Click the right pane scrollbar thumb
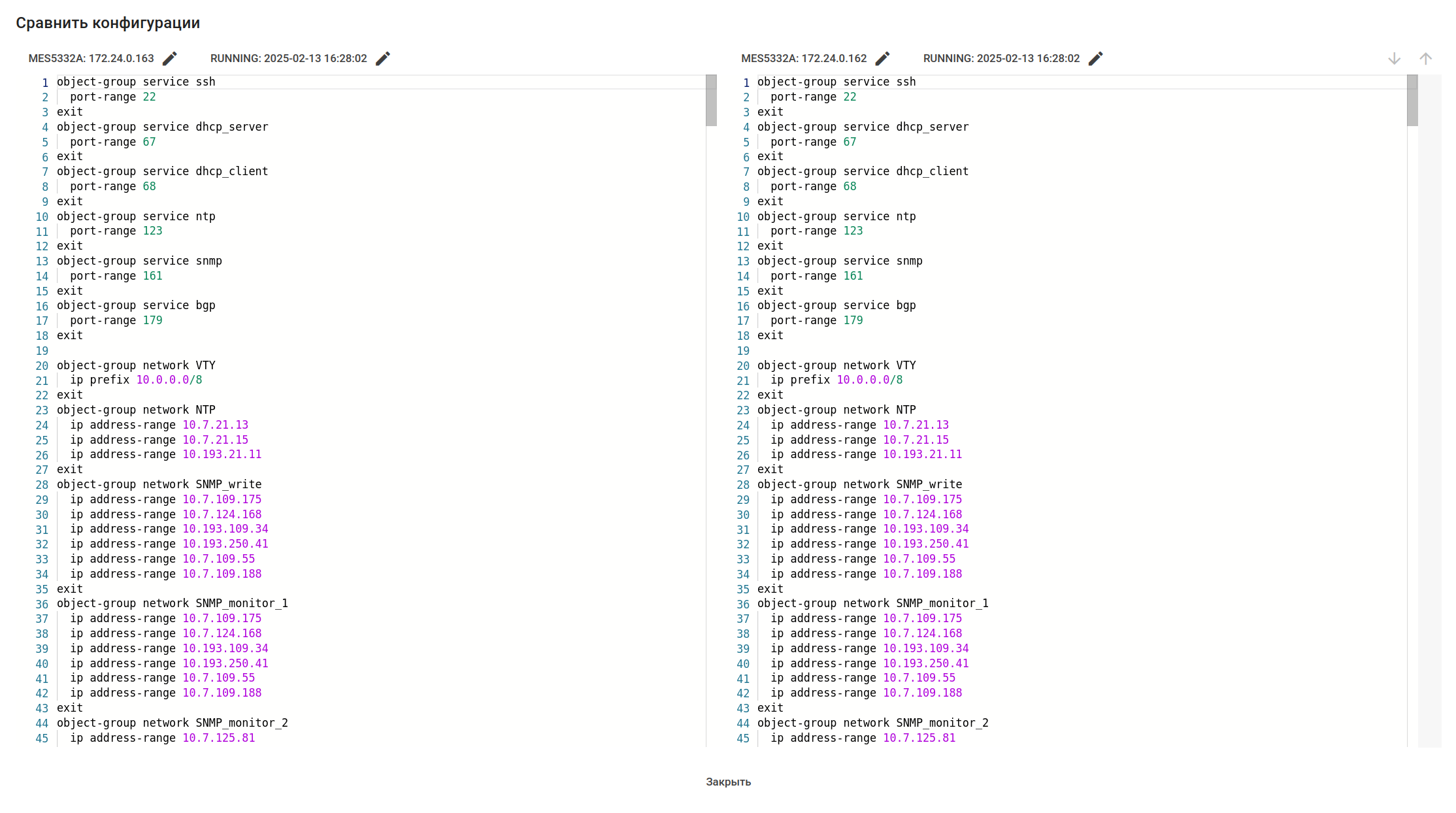This screenshot has width=1456, height=813. (x=1412, y=100)
